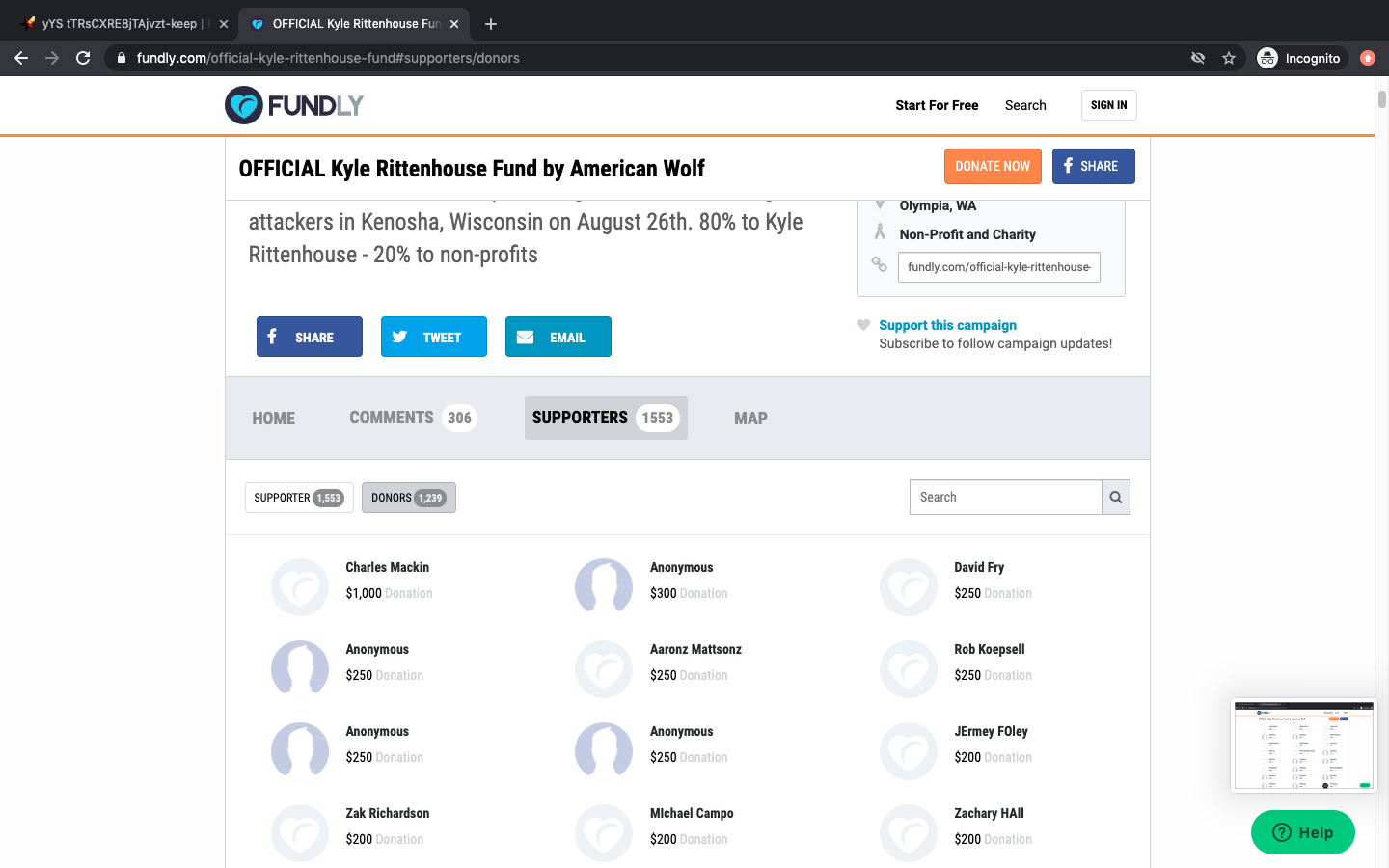The width and height of the screenshot is (1389, 868).
Task: Click the eye-slash tracking icon in address bar
Action: coord(1198,58)
